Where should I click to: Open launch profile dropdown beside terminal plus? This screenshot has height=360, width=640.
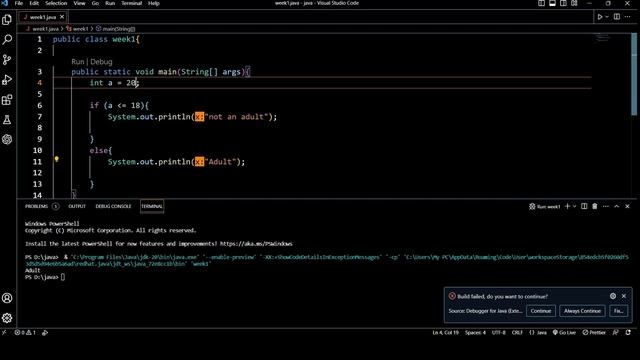[574, 206]
